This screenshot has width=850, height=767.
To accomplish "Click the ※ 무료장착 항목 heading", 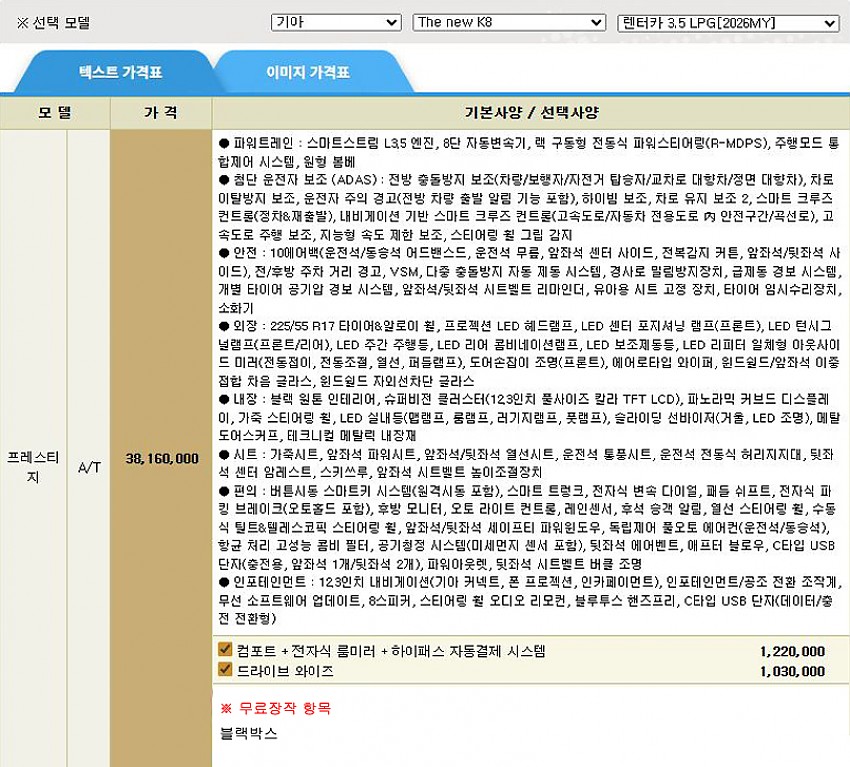I will tap(275, 708).
